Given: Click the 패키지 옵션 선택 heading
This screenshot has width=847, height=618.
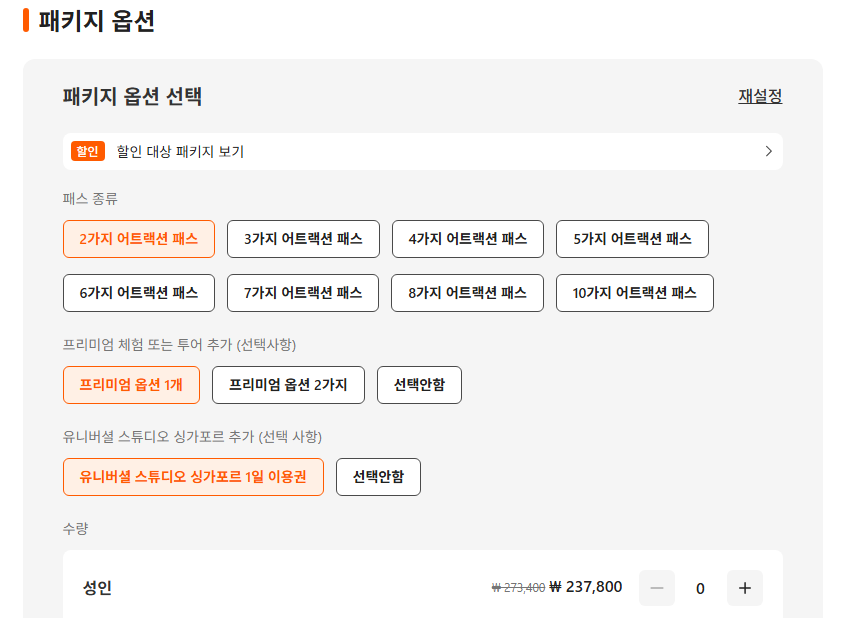Looking at the screenshot, I should click(132, 97).
